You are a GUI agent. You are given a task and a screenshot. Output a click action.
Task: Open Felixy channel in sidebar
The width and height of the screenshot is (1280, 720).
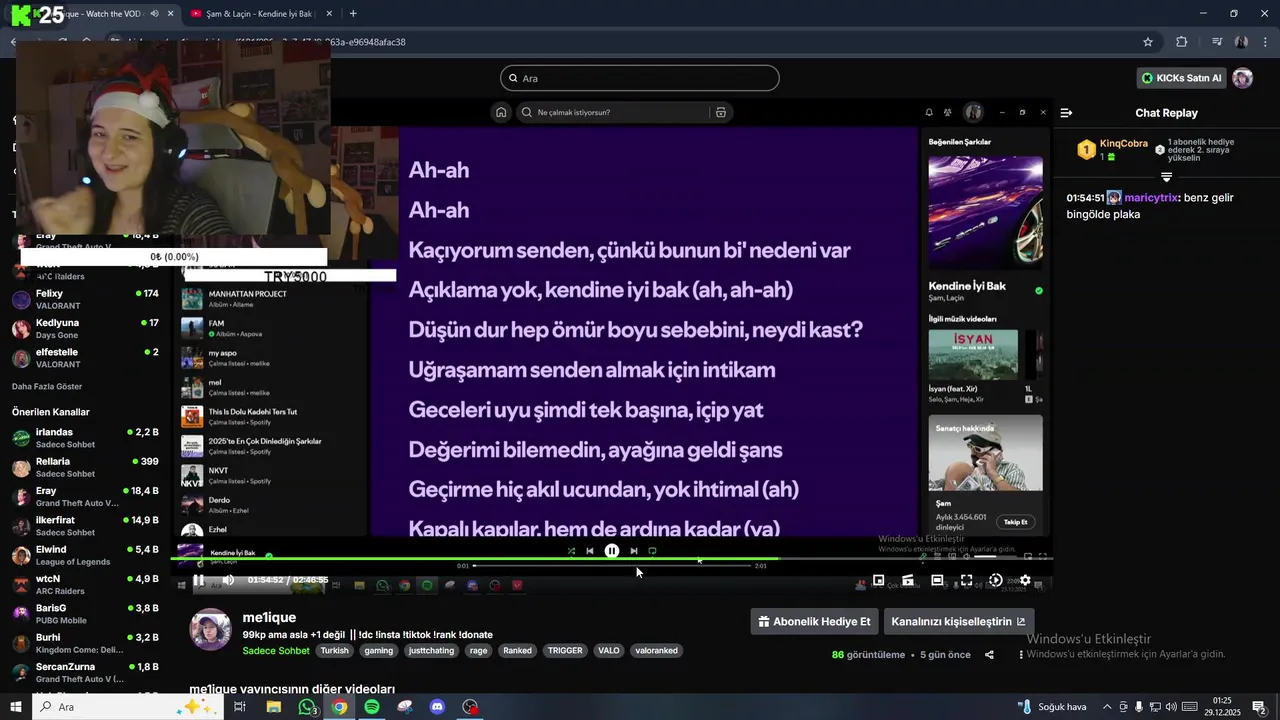tap(85, 300)
